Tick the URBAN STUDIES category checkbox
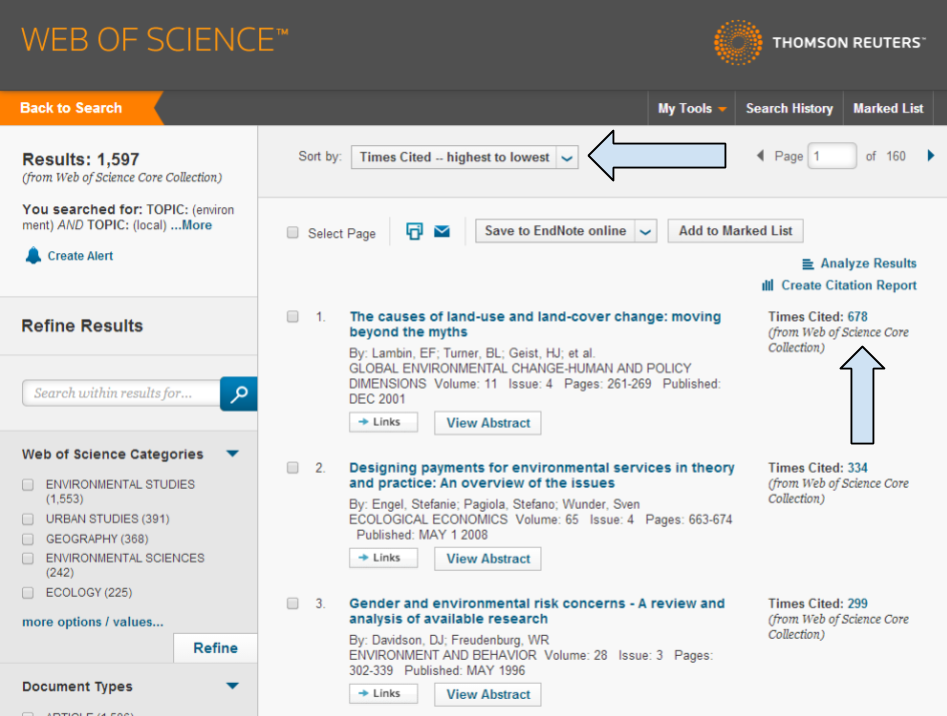 28,519
